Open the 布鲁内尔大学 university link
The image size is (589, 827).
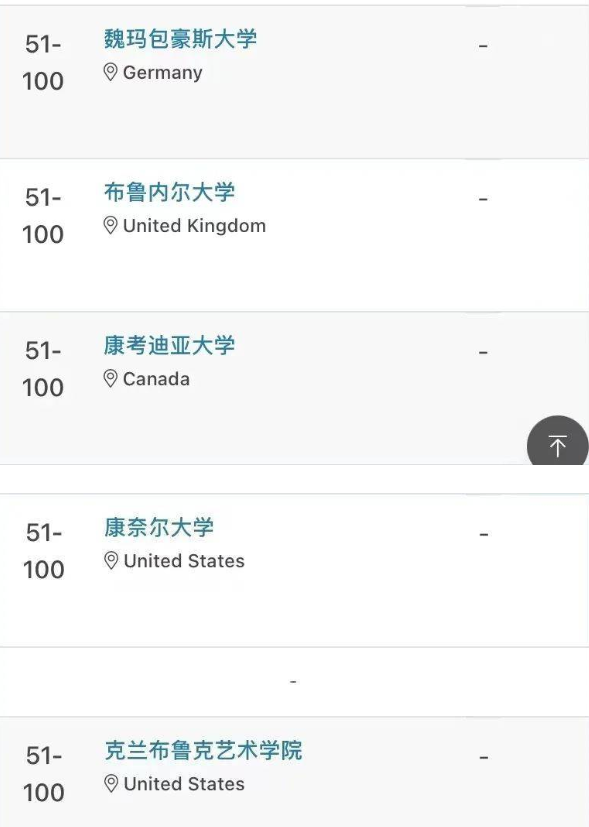169,192
